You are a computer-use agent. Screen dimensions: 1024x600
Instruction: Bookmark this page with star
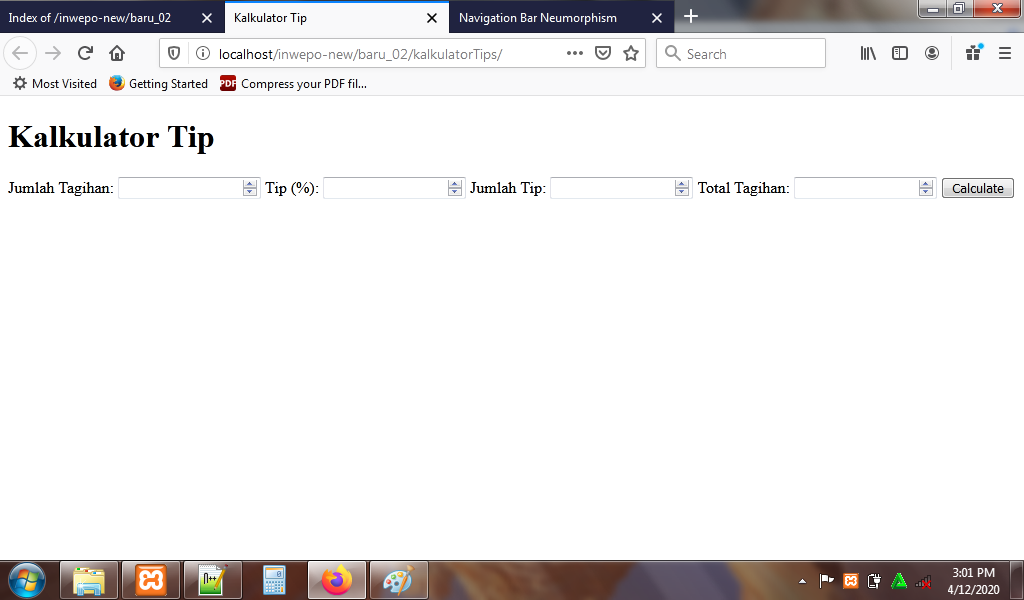click(x=631, y=54)
